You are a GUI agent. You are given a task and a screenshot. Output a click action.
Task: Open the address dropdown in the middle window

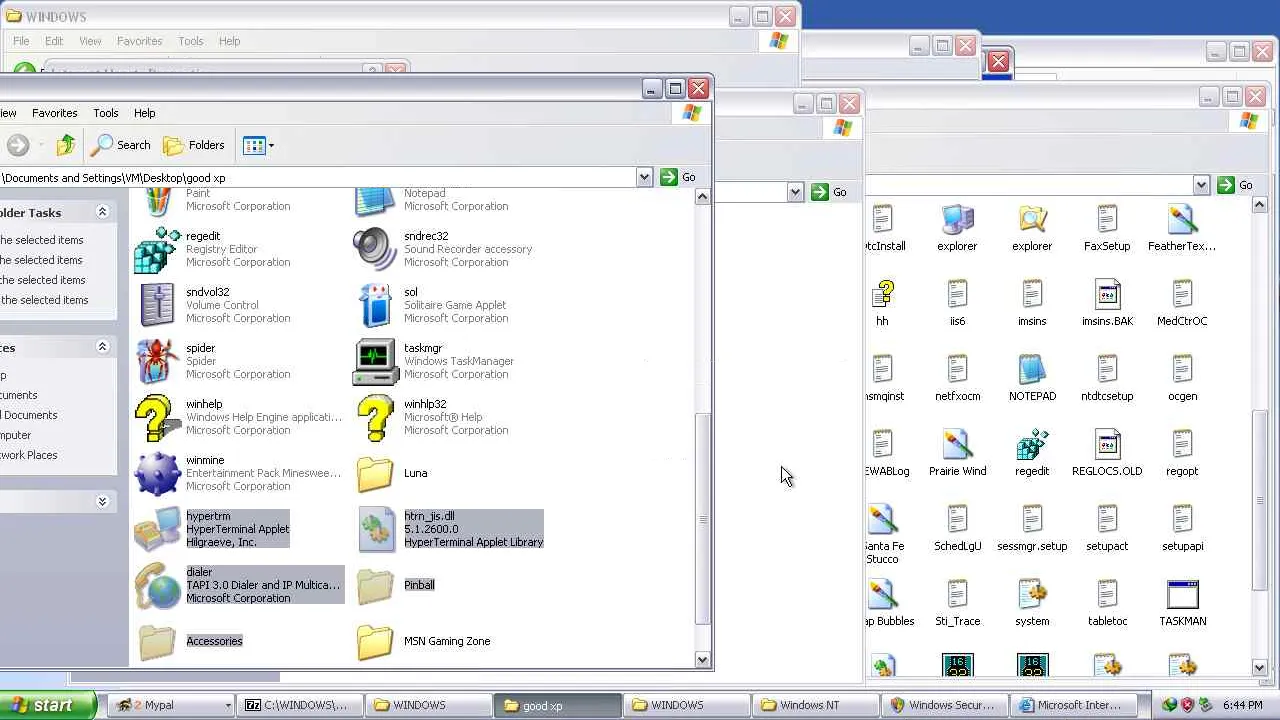[x=795, y=192]
